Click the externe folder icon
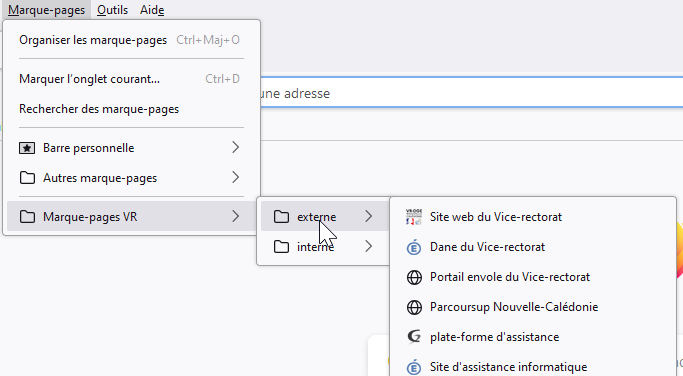 coord(281,217)
